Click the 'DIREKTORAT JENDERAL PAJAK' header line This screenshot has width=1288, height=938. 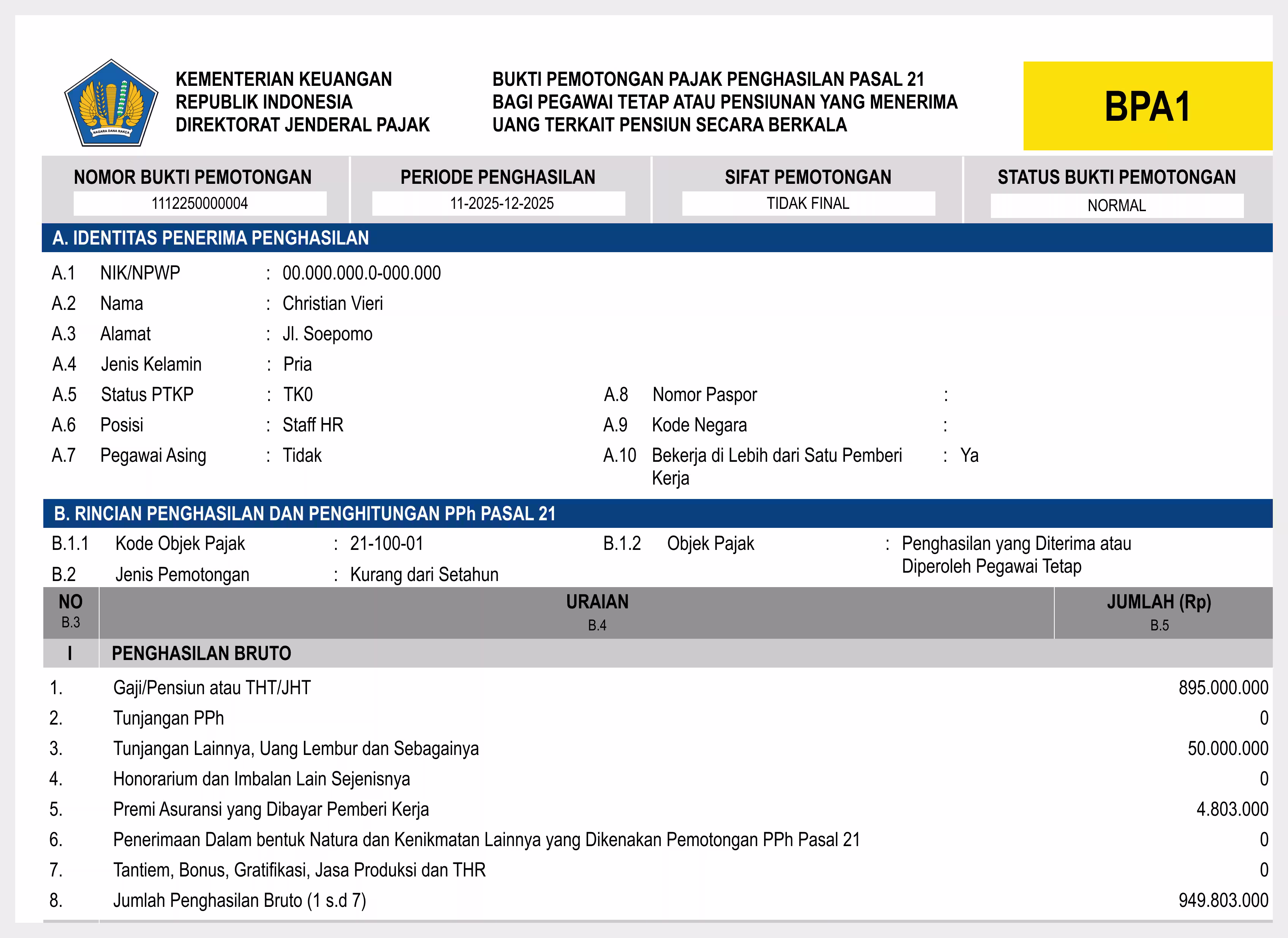(302, 124)
